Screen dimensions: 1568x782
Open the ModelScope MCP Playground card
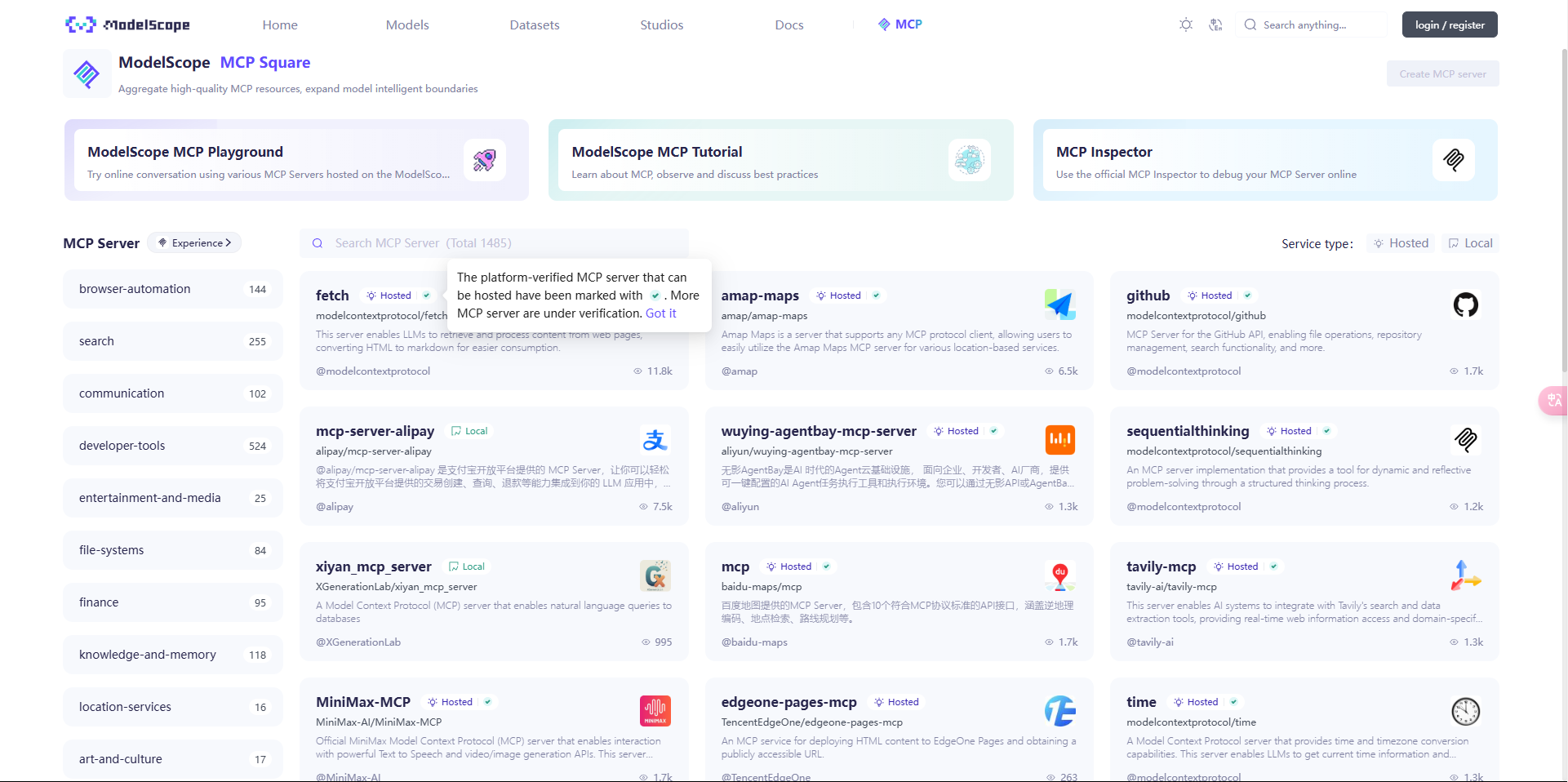click(296, 160)
